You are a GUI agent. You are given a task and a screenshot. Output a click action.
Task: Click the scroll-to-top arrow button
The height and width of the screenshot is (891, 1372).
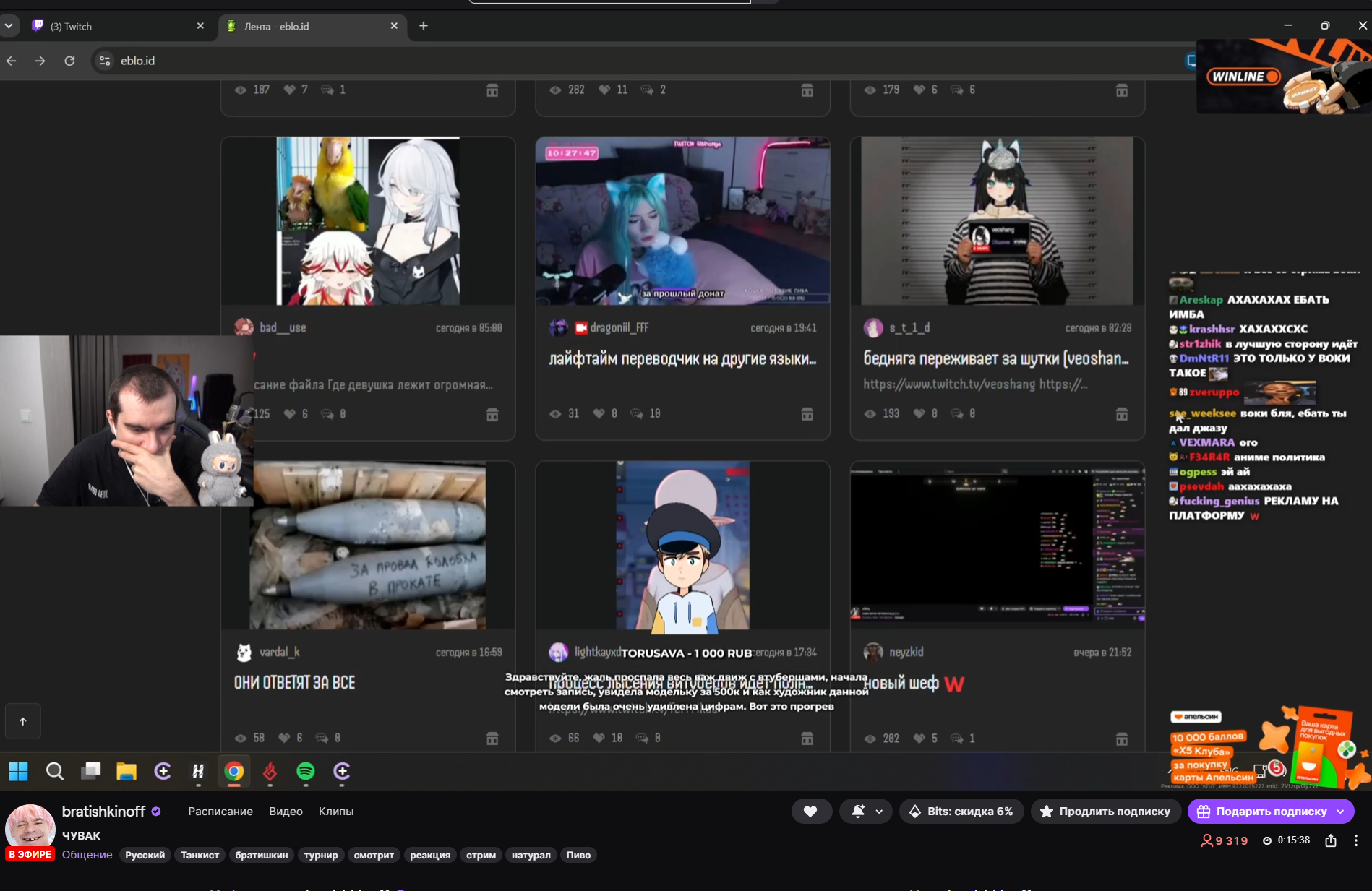[23, 721]
